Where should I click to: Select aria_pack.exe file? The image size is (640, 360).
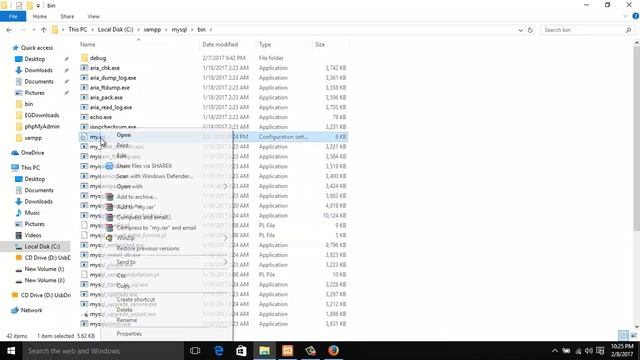tap(106, 98)
